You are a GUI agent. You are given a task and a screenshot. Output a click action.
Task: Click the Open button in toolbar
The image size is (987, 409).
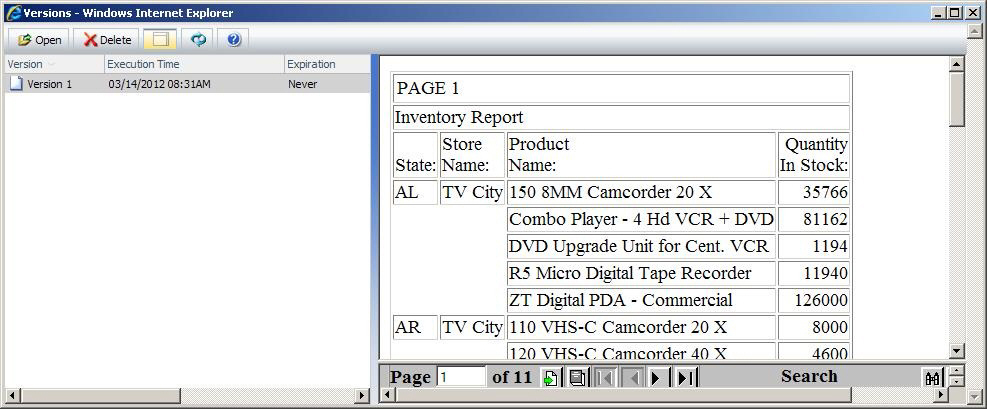tap(39, 40)
